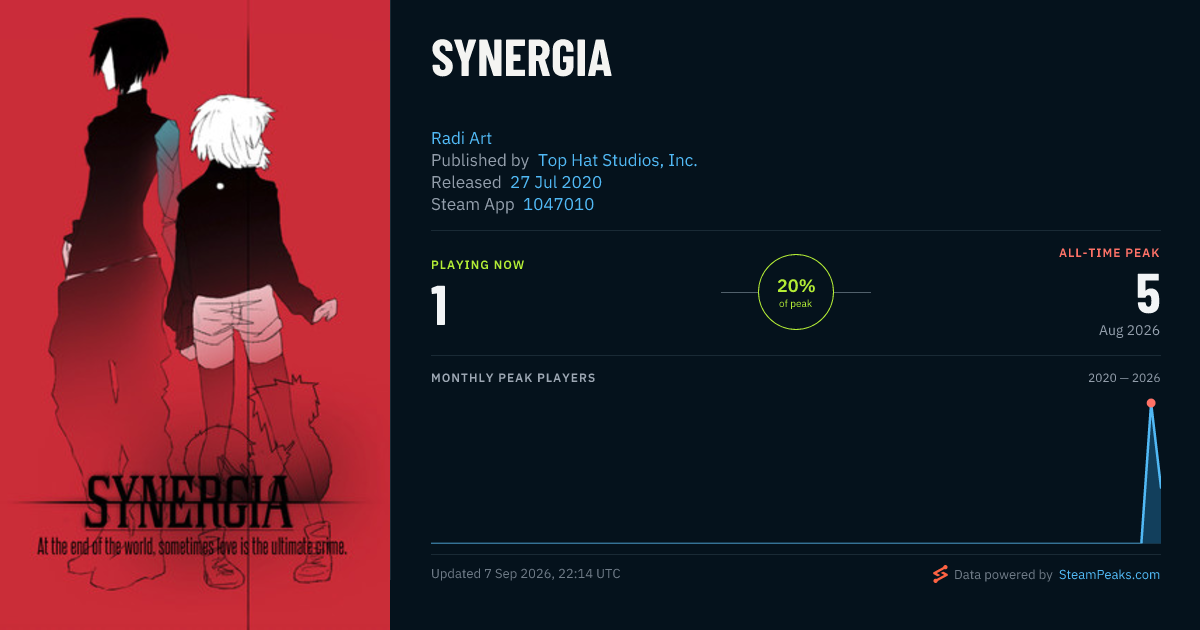This screenshot has height=630, width=1200.
Task: Click the 27 Jul 2020 release date
Action: [x=556, y=182]
